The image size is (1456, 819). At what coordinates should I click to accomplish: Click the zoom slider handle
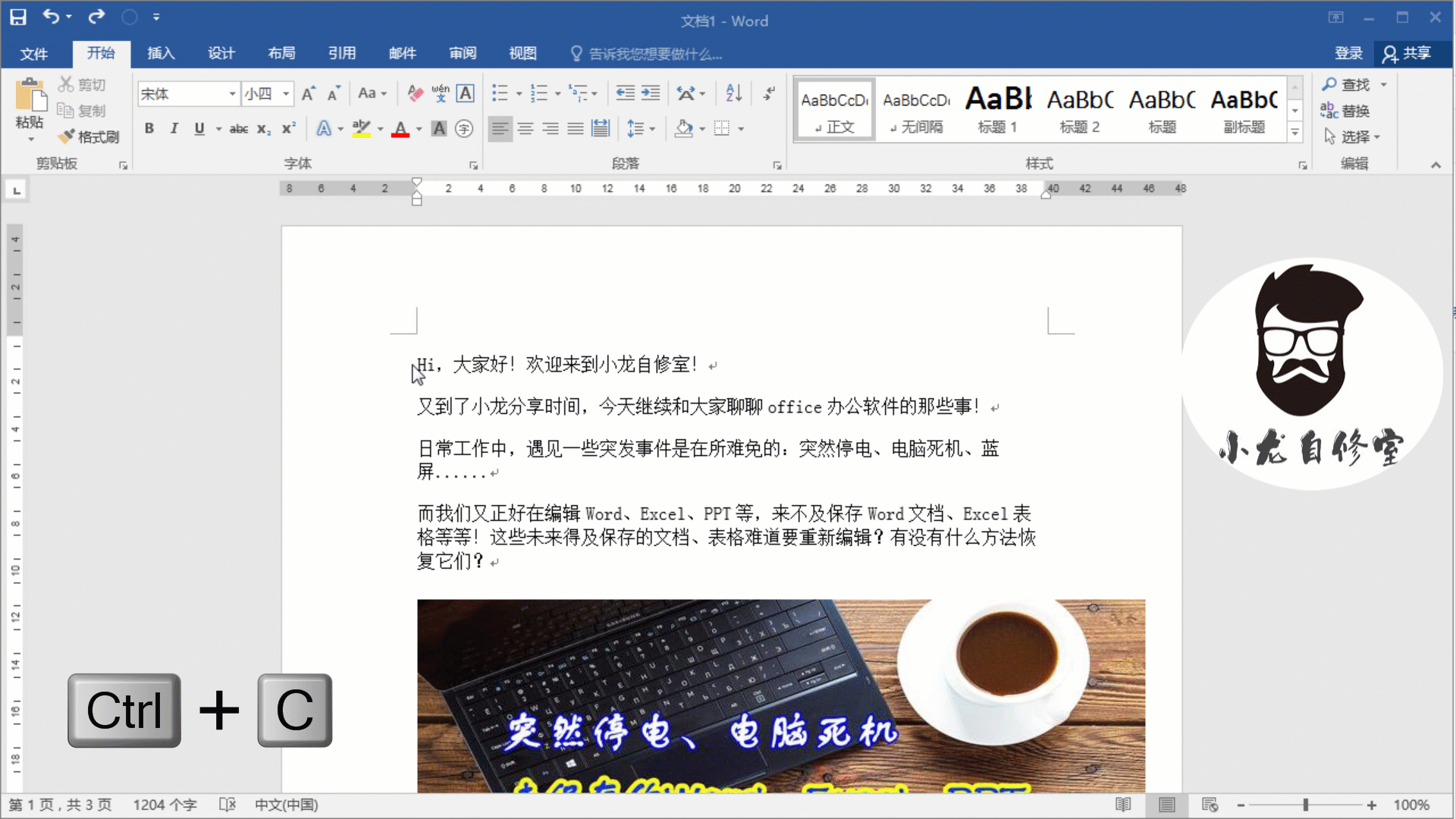coord(1306,805)
